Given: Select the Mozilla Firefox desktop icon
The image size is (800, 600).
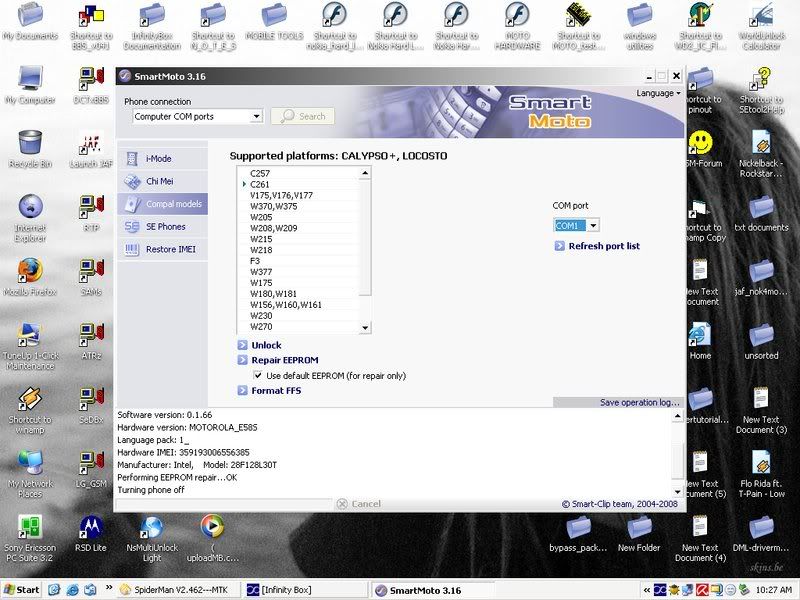Looking at the screenshot, I should (30, 277).
